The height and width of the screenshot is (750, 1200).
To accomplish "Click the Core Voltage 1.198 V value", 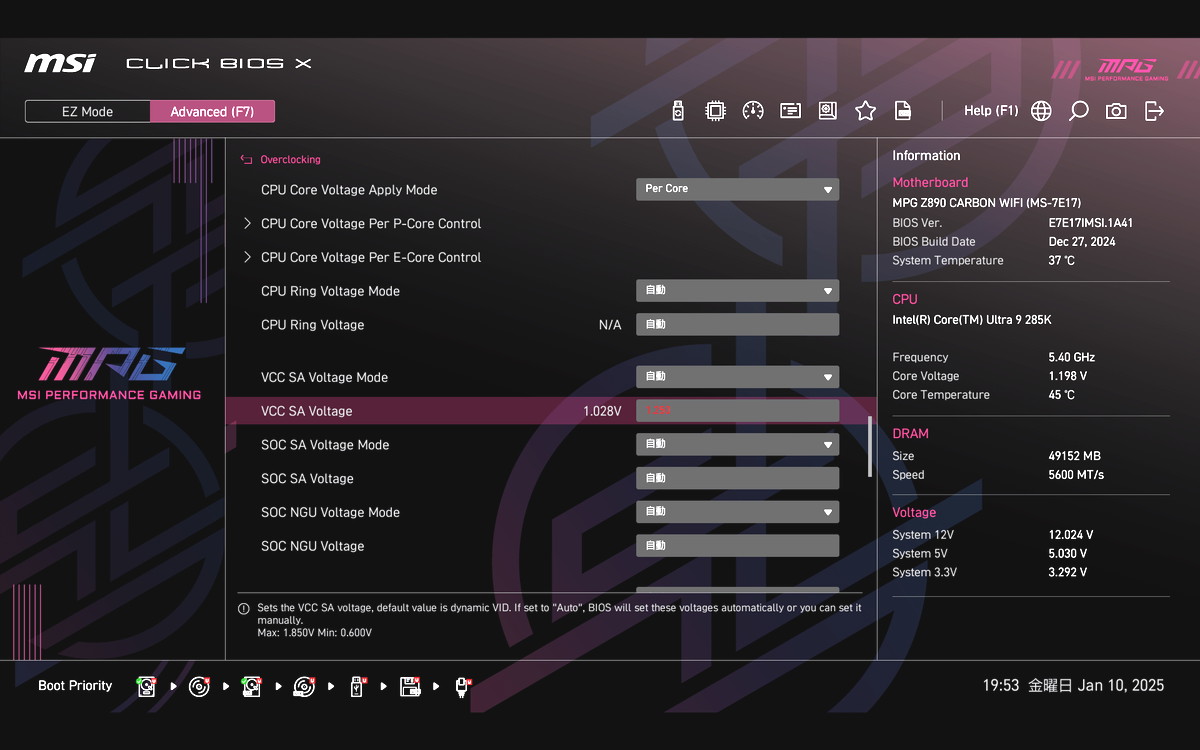I will point(1067,376).
